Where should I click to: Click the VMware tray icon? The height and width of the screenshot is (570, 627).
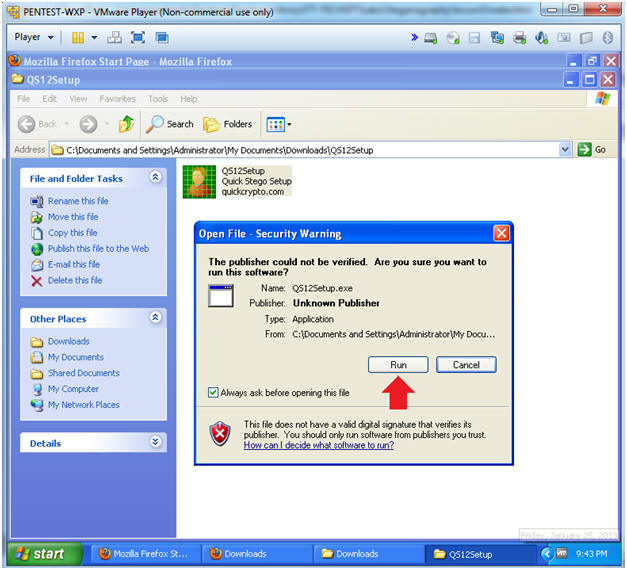click(561, 554)
